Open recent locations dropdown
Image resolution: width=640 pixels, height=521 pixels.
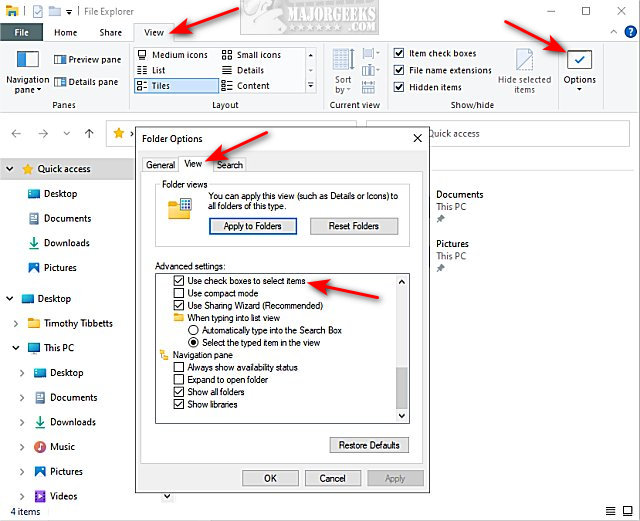(67, 134)
